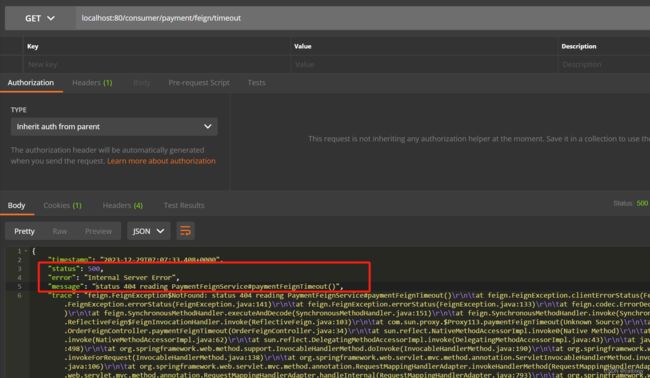The height and width of the screenshot is (378, 650).
Task: Switch to Preview response view
Action: click(x=98, y=231)
